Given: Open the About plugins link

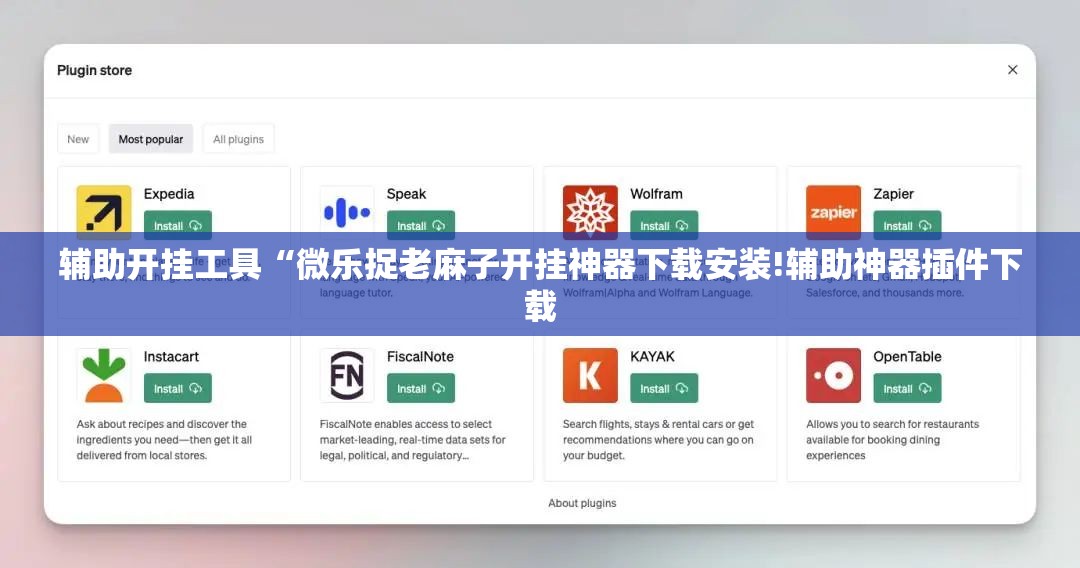Looking at the screenshot, I should click(582, 503).
